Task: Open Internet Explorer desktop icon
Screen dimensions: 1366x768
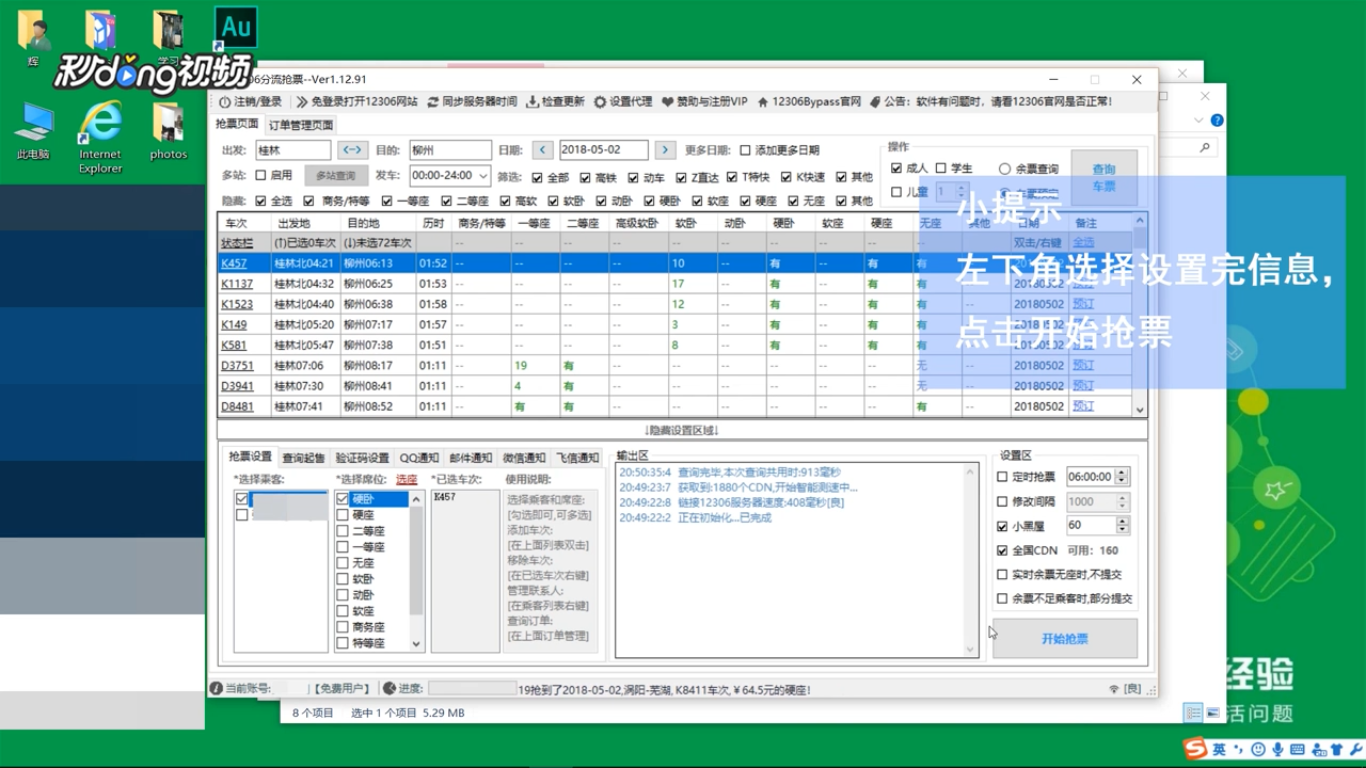Action: pos(100,138)
